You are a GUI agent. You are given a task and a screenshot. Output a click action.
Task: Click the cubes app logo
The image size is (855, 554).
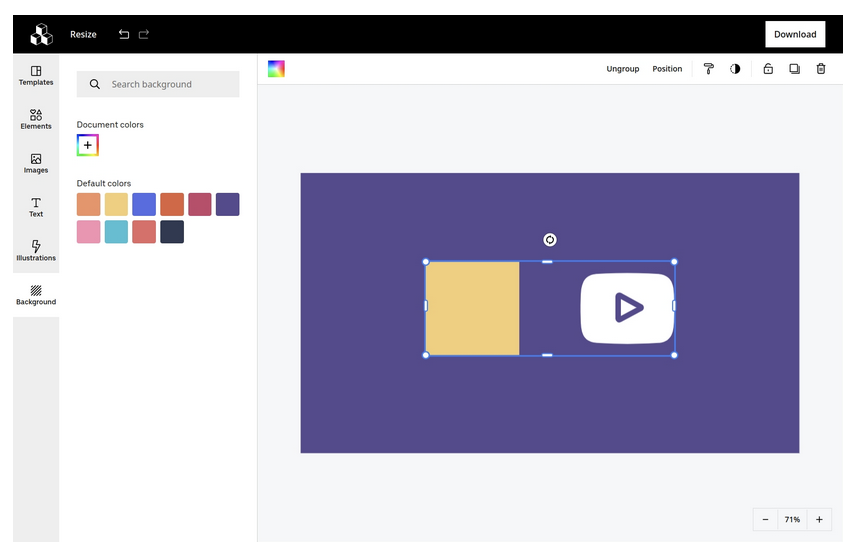(x=41, y=34)
